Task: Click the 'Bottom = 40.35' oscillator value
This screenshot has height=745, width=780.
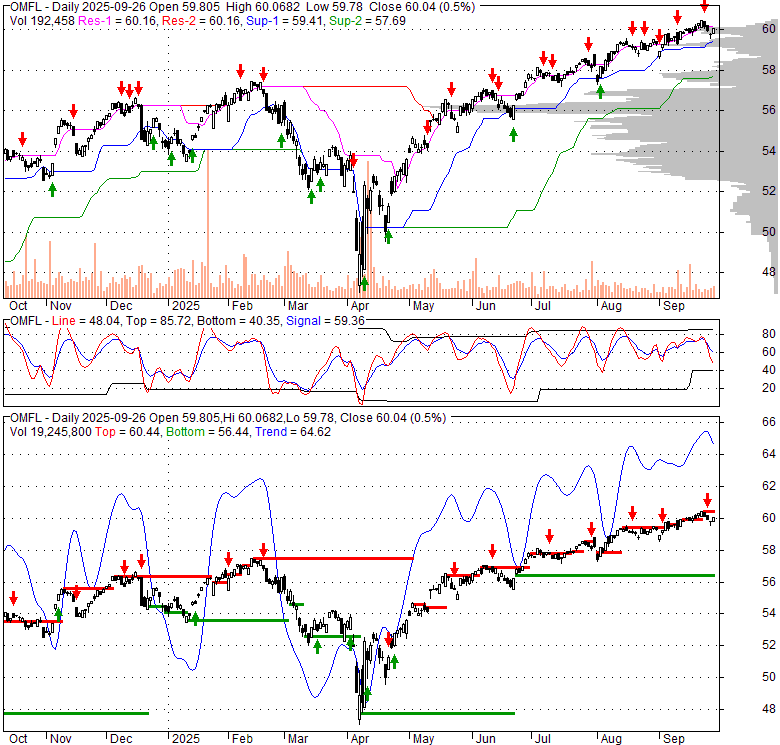Action: [239, 321]
